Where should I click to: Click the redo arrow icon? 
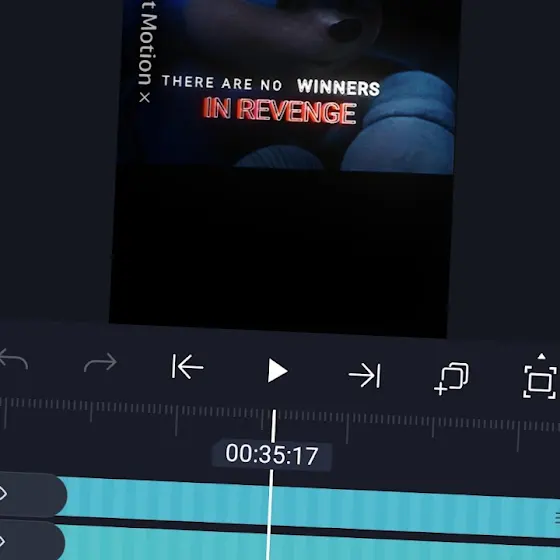coord(100,362)
